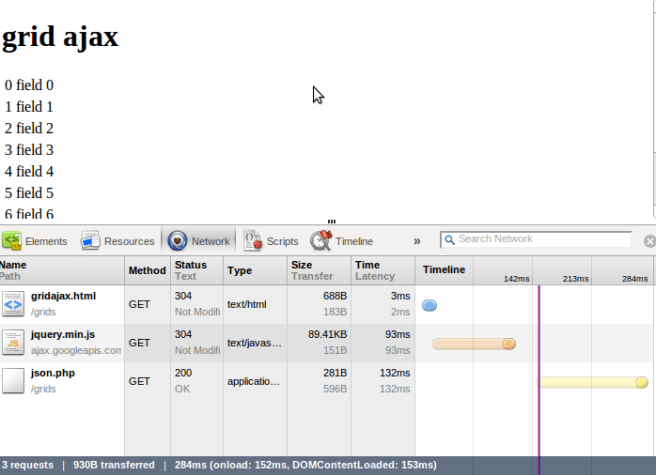
Task: Click the jquery.min.js orange timeline bar
Action: pyautogui.click(x=473, y=344)
